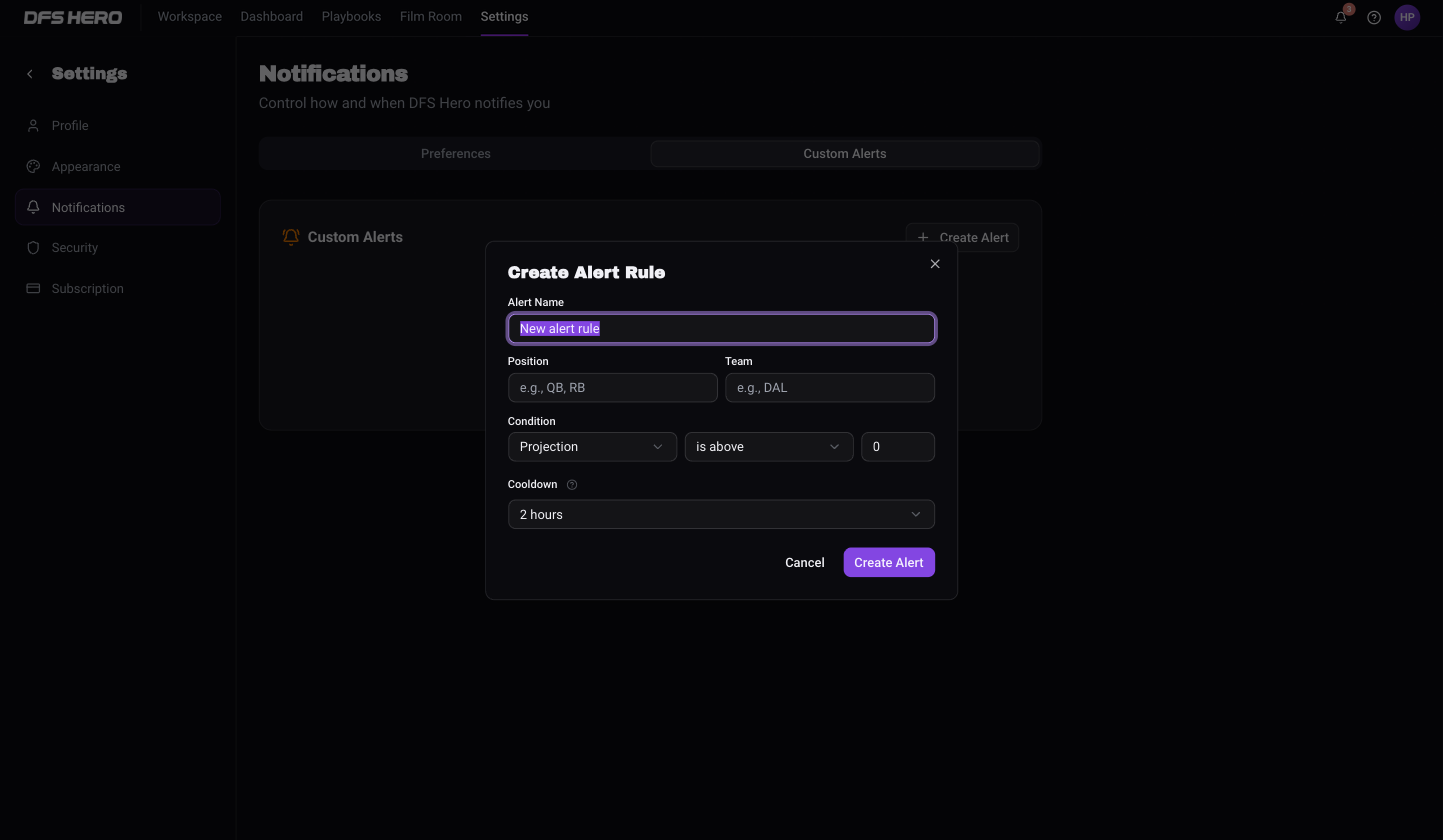Go to Dashboard in top navigation
The image size is (1443, 840).
(x=272, y=17)
